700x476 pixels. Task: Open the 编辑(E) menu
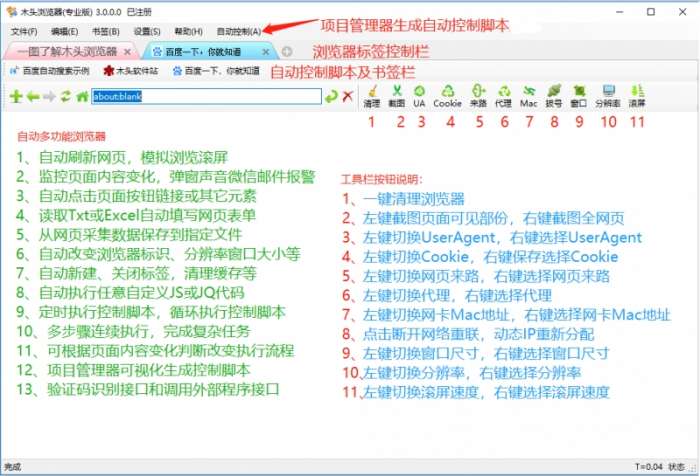[65, 32]
